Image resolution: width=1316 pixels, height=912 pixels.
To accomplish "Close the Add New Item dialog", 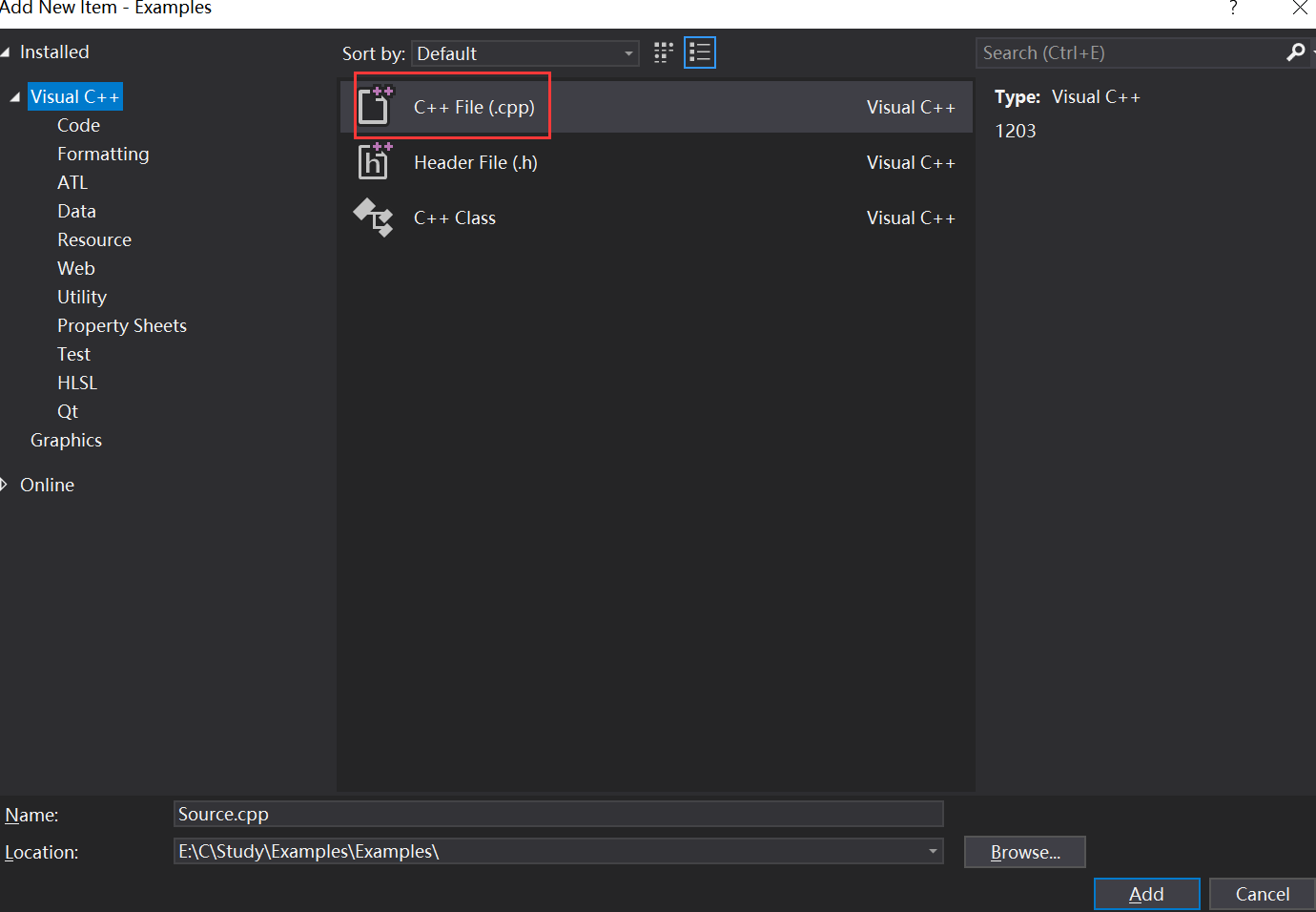I will point(1300,9).
